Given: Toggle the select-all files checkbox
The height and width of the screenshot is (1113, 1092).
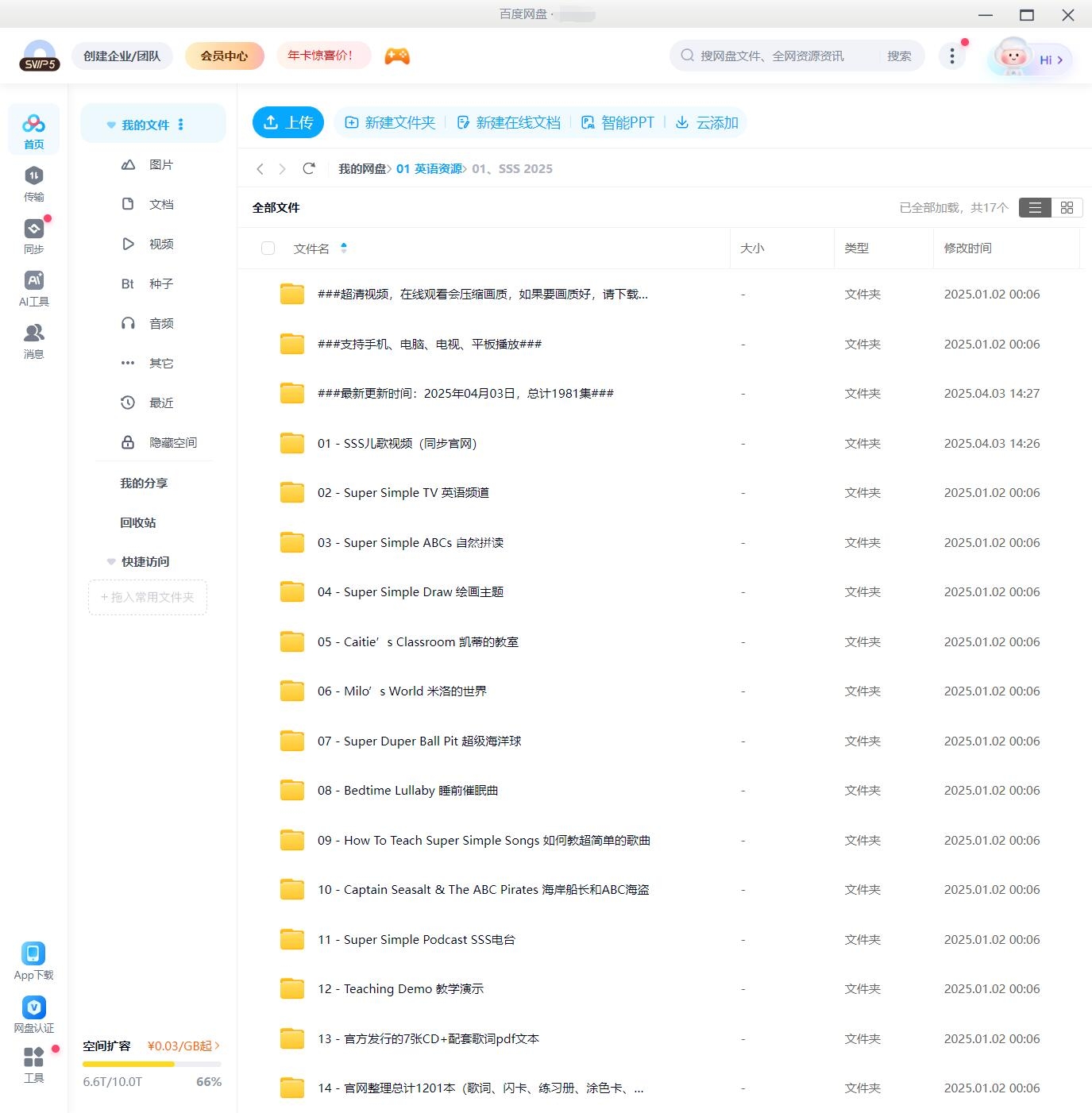Looking at the screenshot, I should [x=268, y=248].
